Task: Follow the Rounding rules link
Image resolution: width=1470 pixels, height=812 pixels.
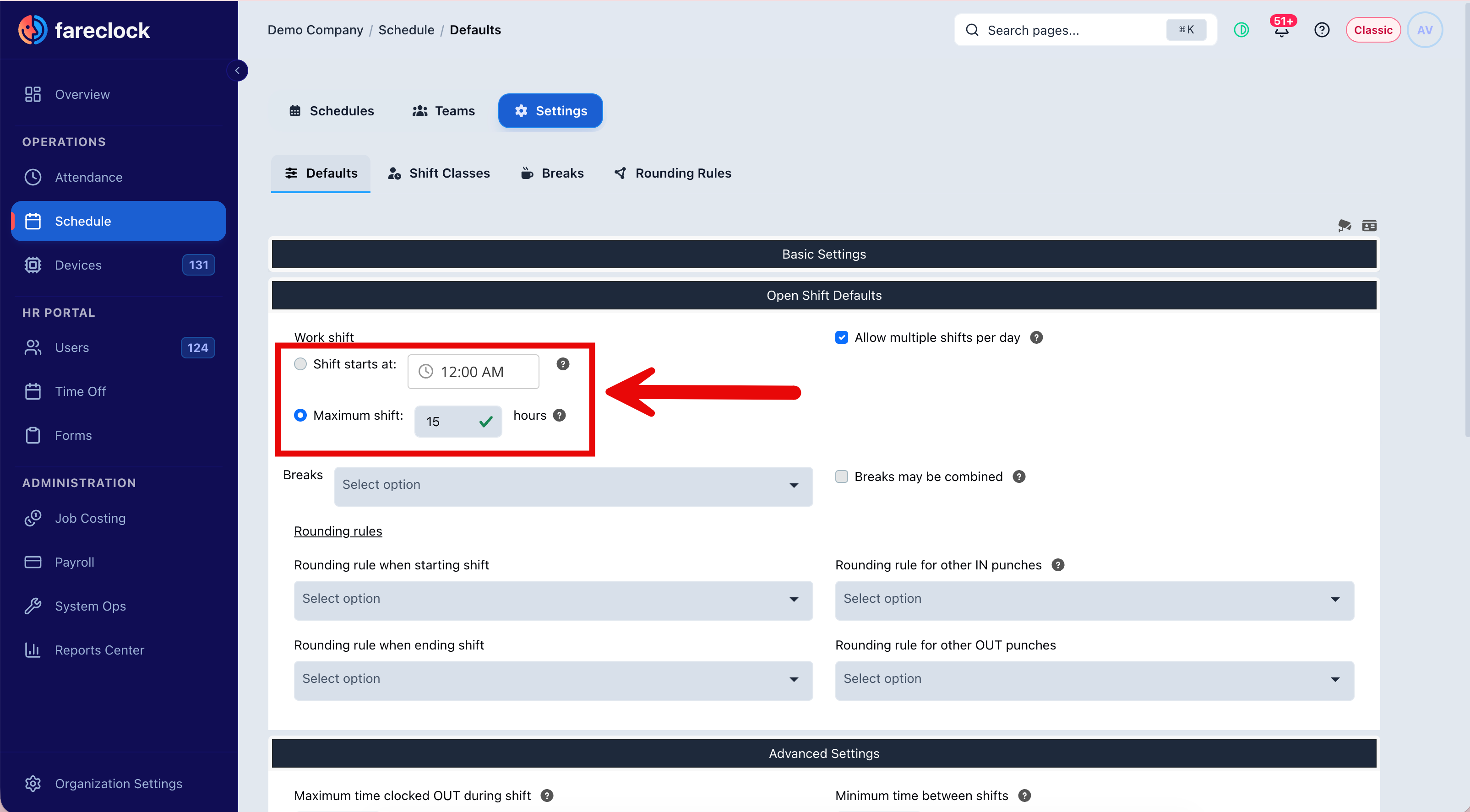Action: point(338,531)
